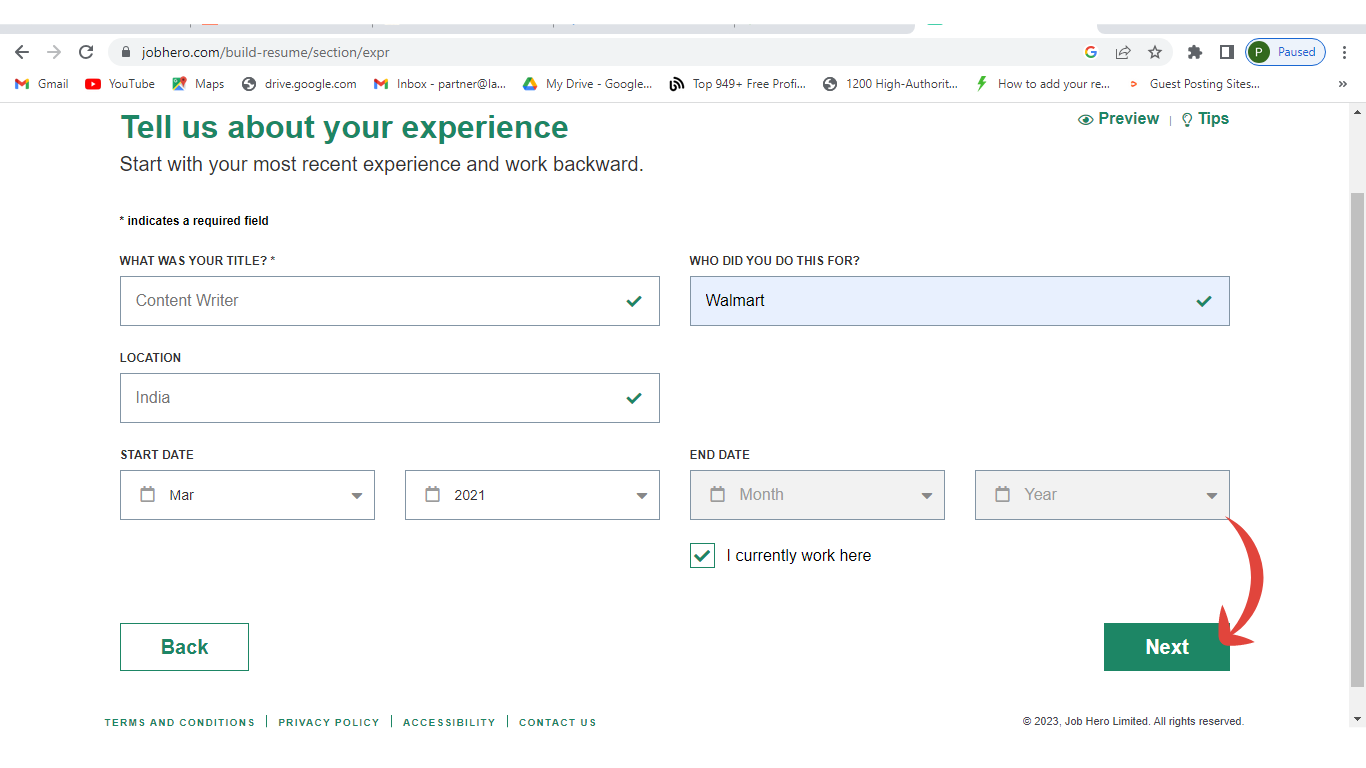Screen dimensions: 1366x768
Task: Click the Back button
Action: point(184,647)
